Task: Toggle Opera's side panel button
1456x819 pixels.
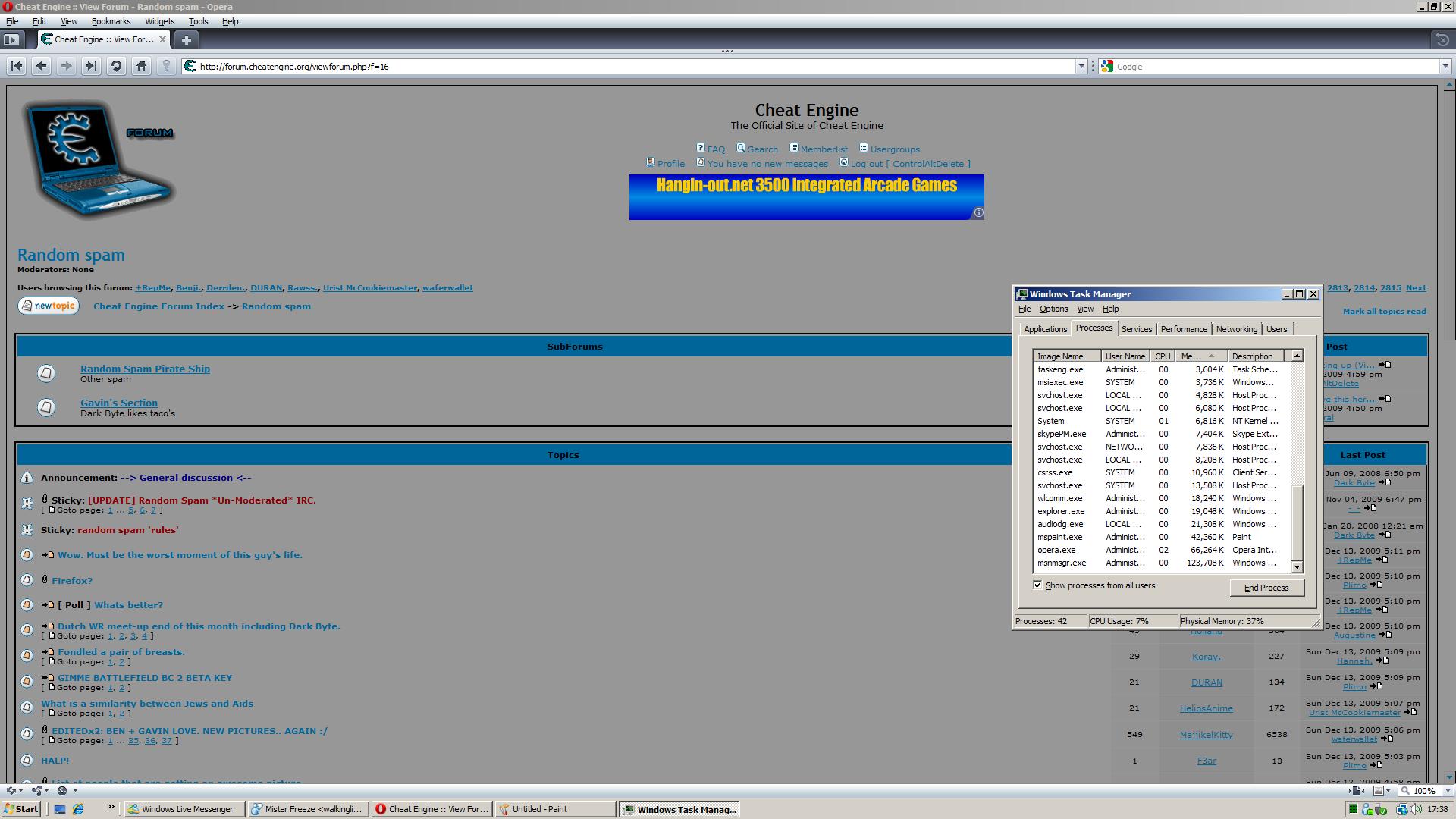Action: (x=11, y=39)
